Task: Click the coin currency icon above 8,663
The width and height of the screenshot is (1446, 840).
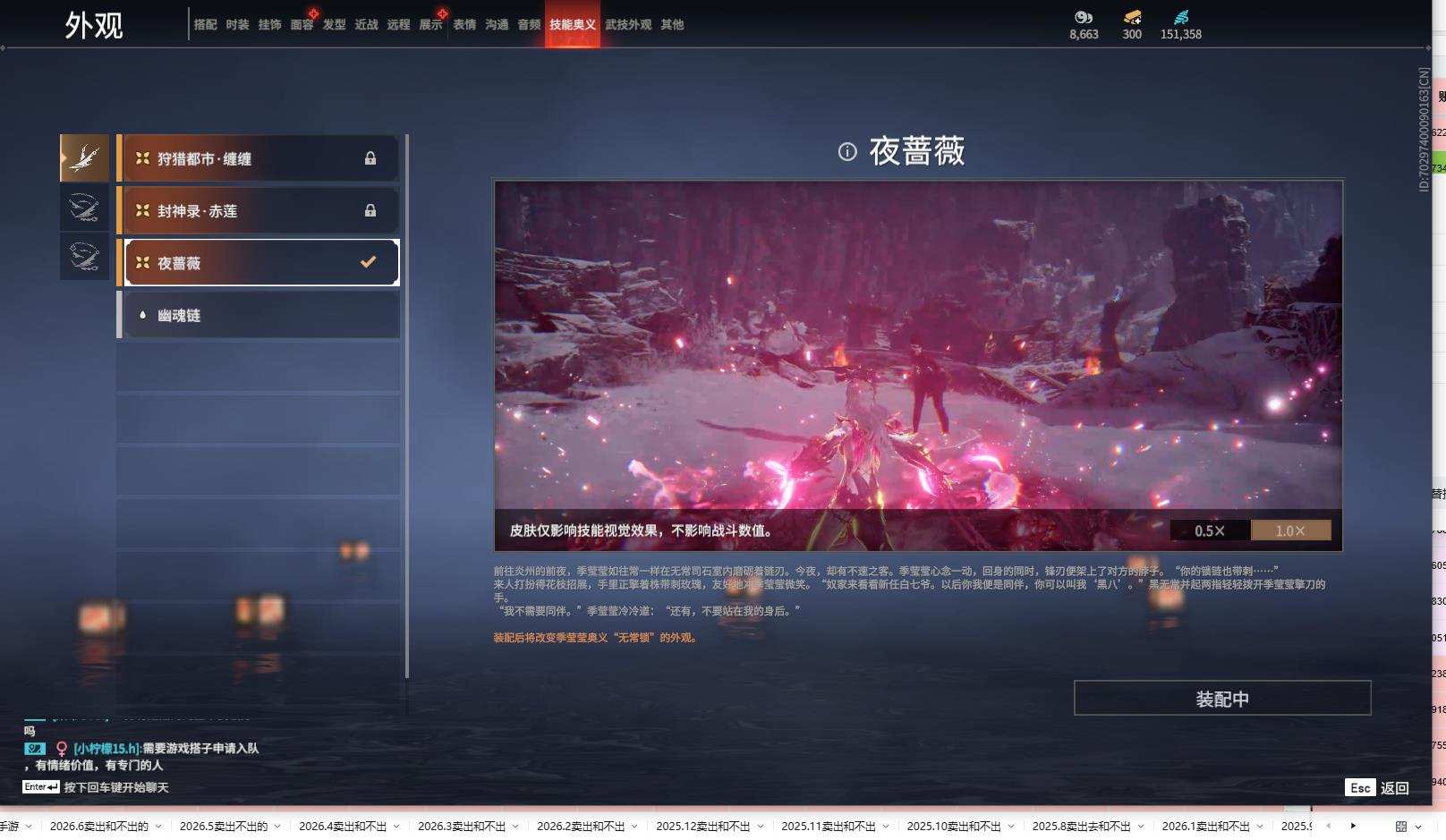Action: (1084, 17)
